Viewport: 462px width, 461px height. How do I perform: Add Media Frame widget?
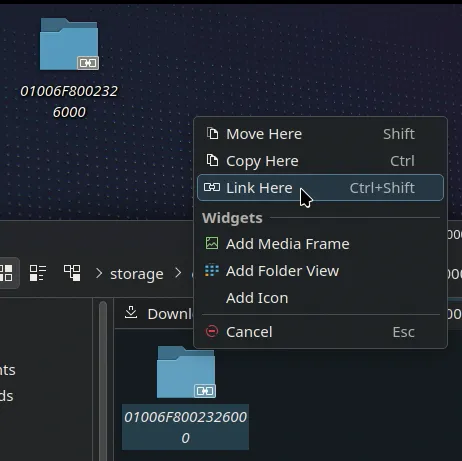pos(320,244)
